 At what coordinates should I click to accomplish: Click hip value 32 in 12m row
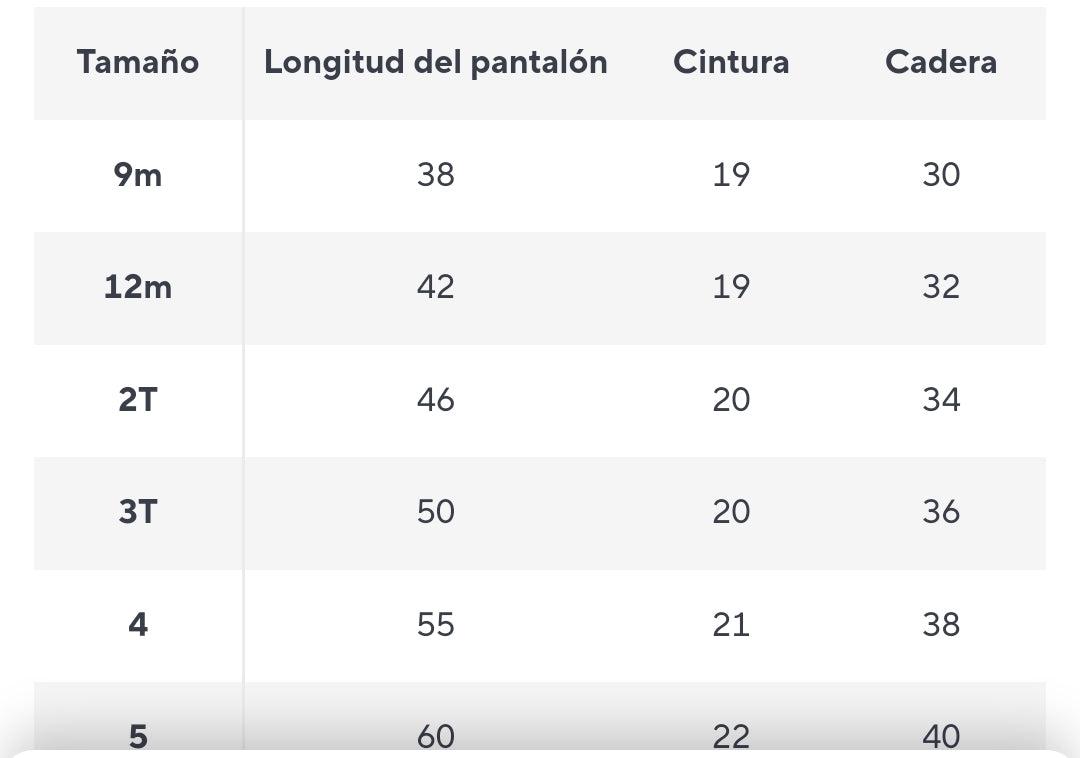tap(940, 287)
